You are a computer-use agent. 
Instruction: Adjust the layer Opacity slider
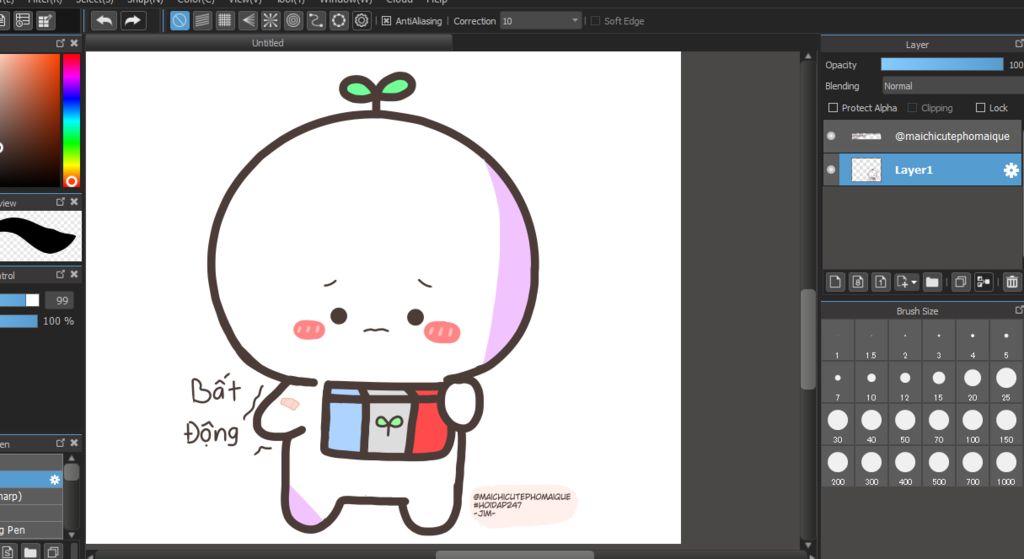(x=942, y=64)
